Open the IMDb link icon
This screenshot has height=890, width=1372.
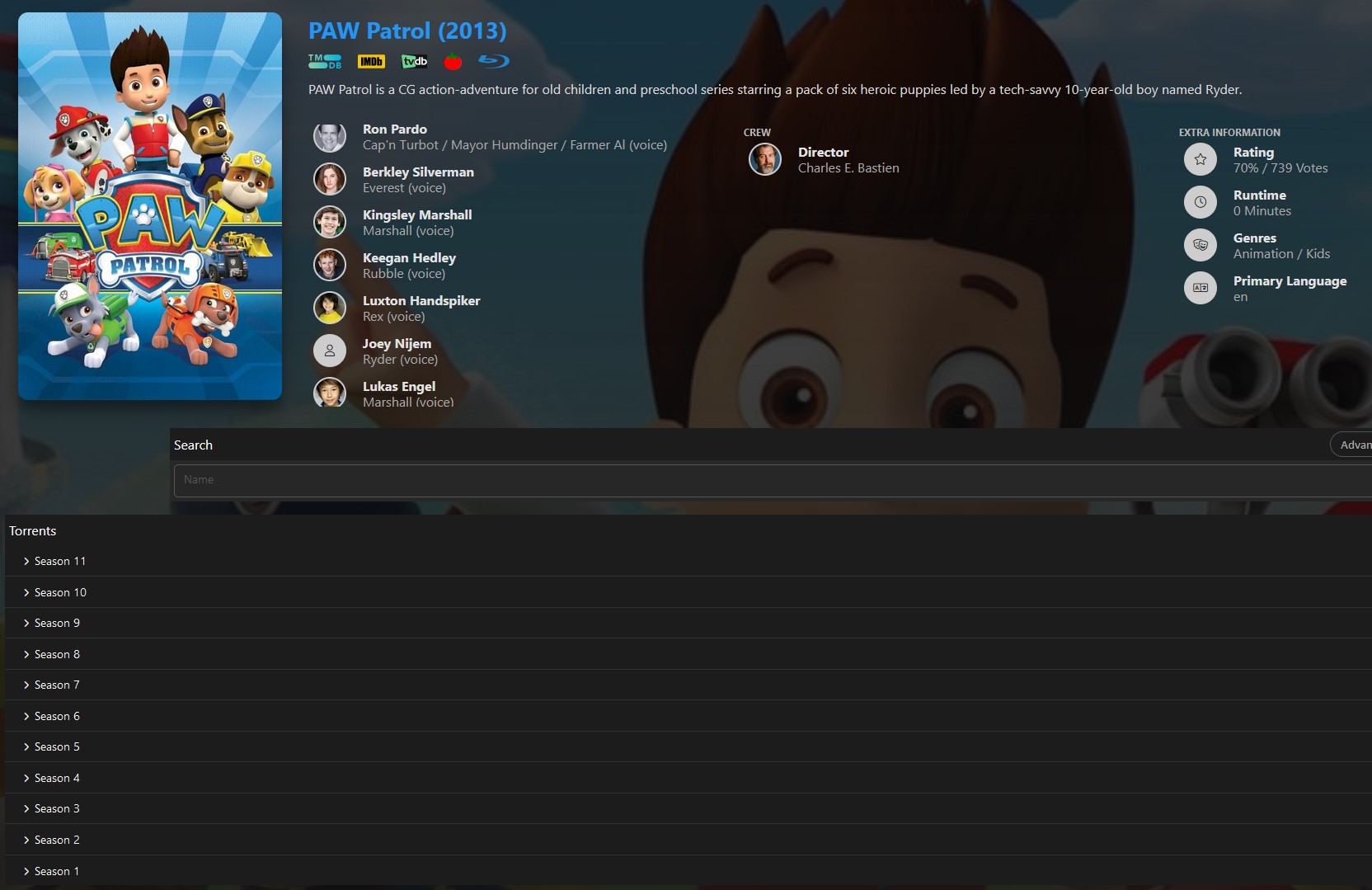click(x=371, y=62)
